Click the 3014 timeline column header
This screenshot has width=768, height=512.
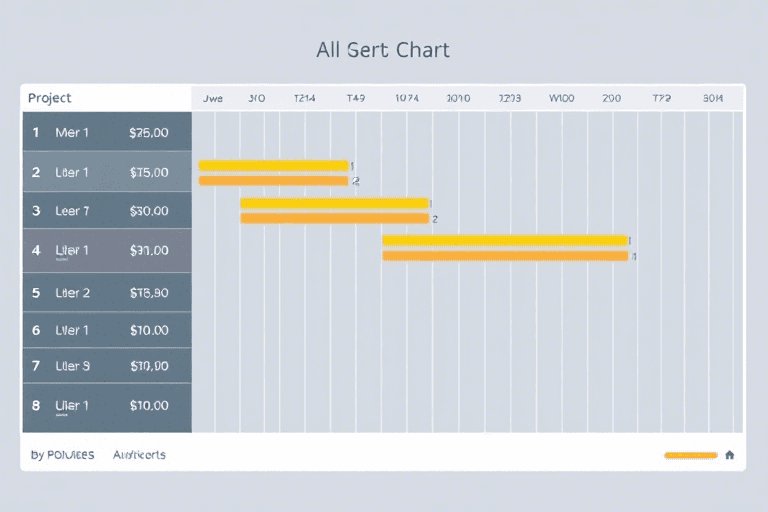coord(713,99)
